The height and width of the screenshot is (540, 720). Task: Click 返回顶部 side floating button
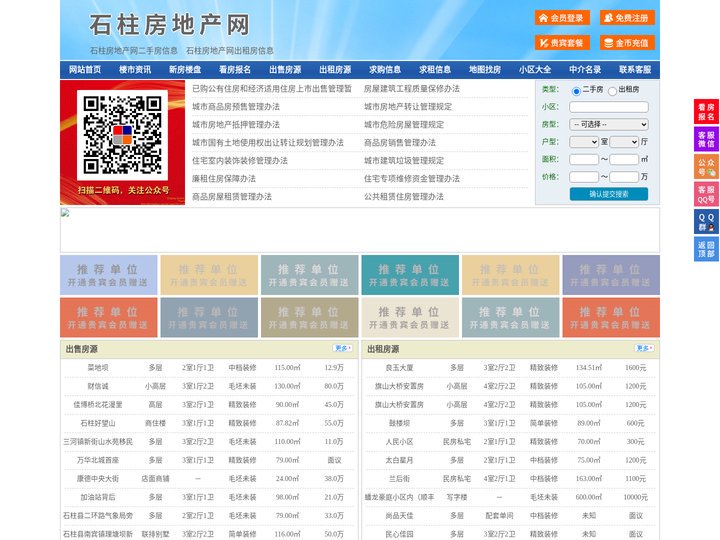coord(706,249)
